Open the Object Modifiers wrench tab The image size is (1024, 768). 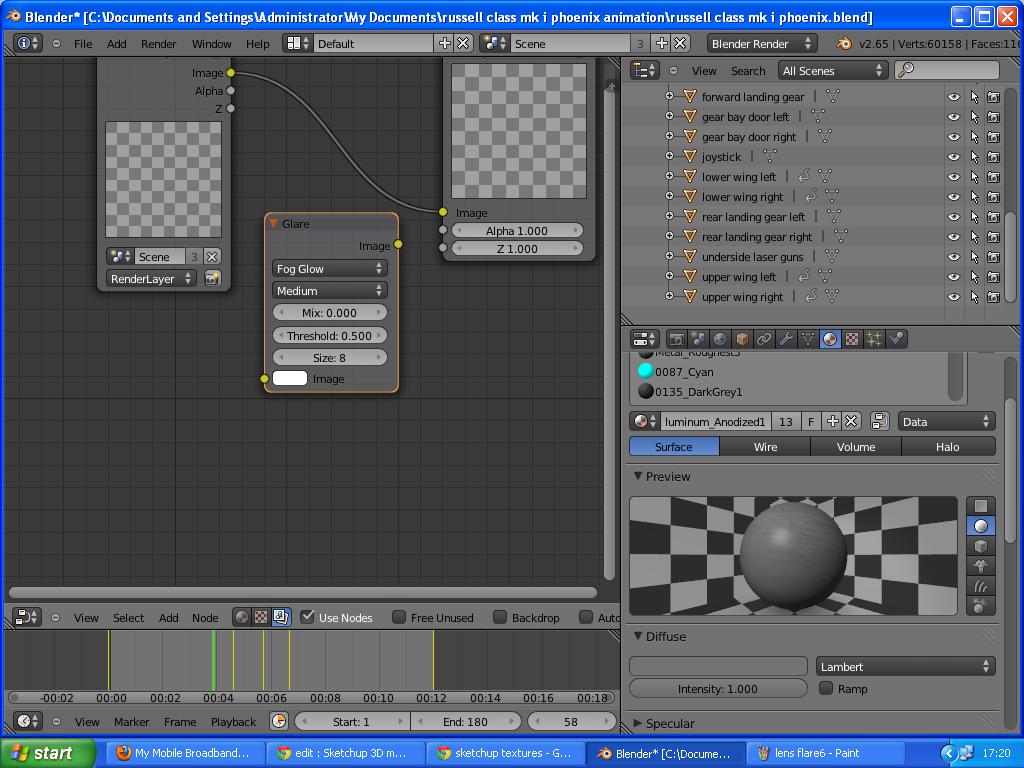786,339
